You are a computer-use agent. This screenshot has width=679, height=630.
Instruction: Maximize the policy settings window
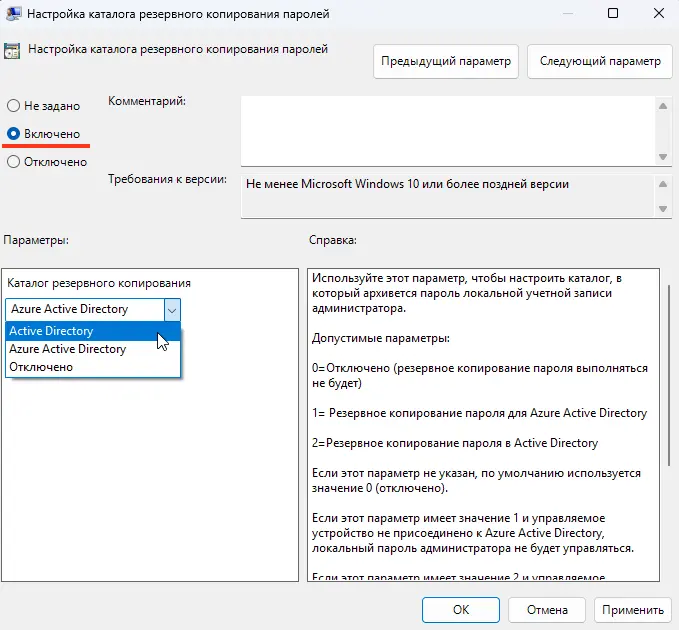(x=613, y=13)
